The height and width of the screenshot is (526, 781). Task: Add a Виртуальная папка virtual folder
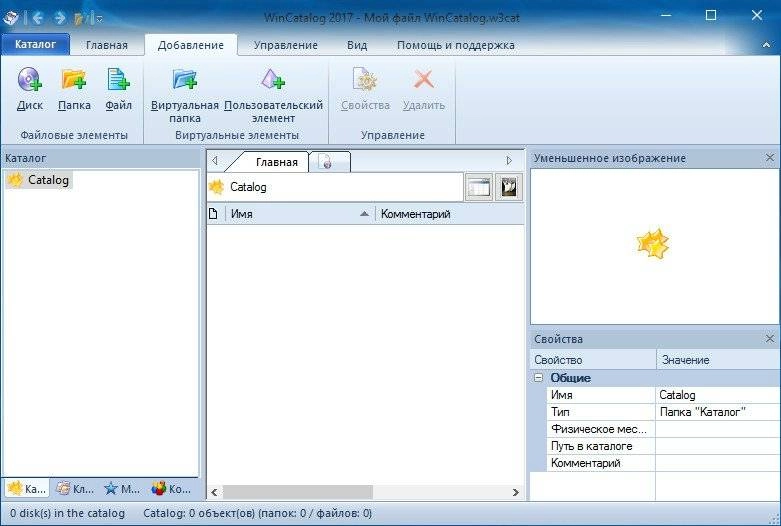pyautogui.click(x=185, y=96)
